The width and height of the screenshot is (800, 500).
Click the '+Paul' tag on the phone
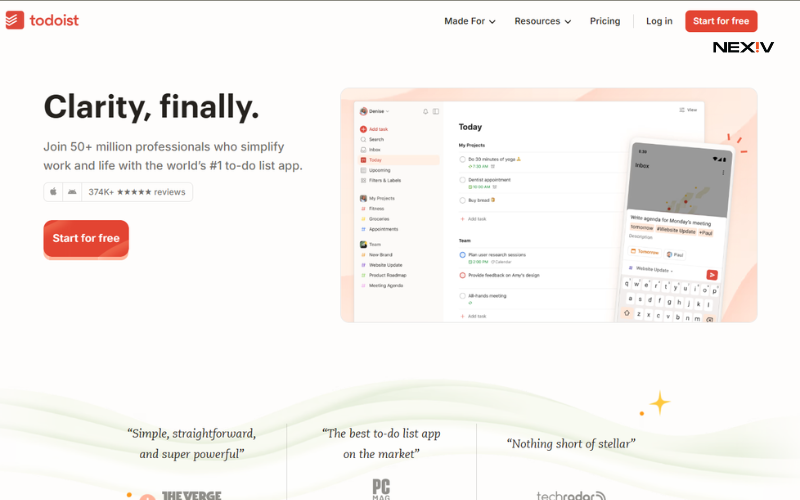(x=706, y=233)
